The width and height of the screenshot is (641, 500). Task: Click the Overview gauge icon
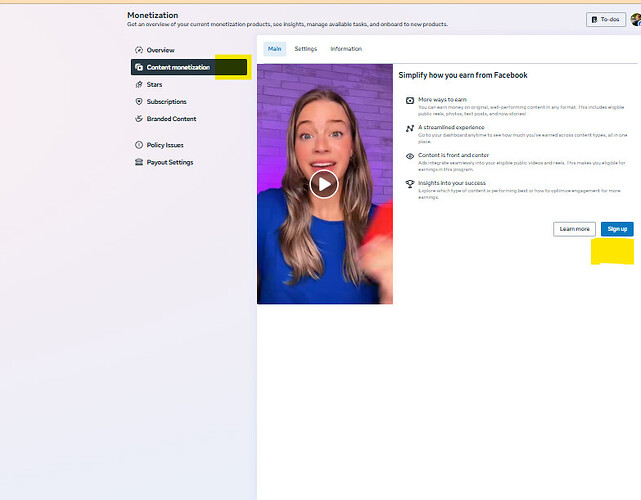(139, 50)
